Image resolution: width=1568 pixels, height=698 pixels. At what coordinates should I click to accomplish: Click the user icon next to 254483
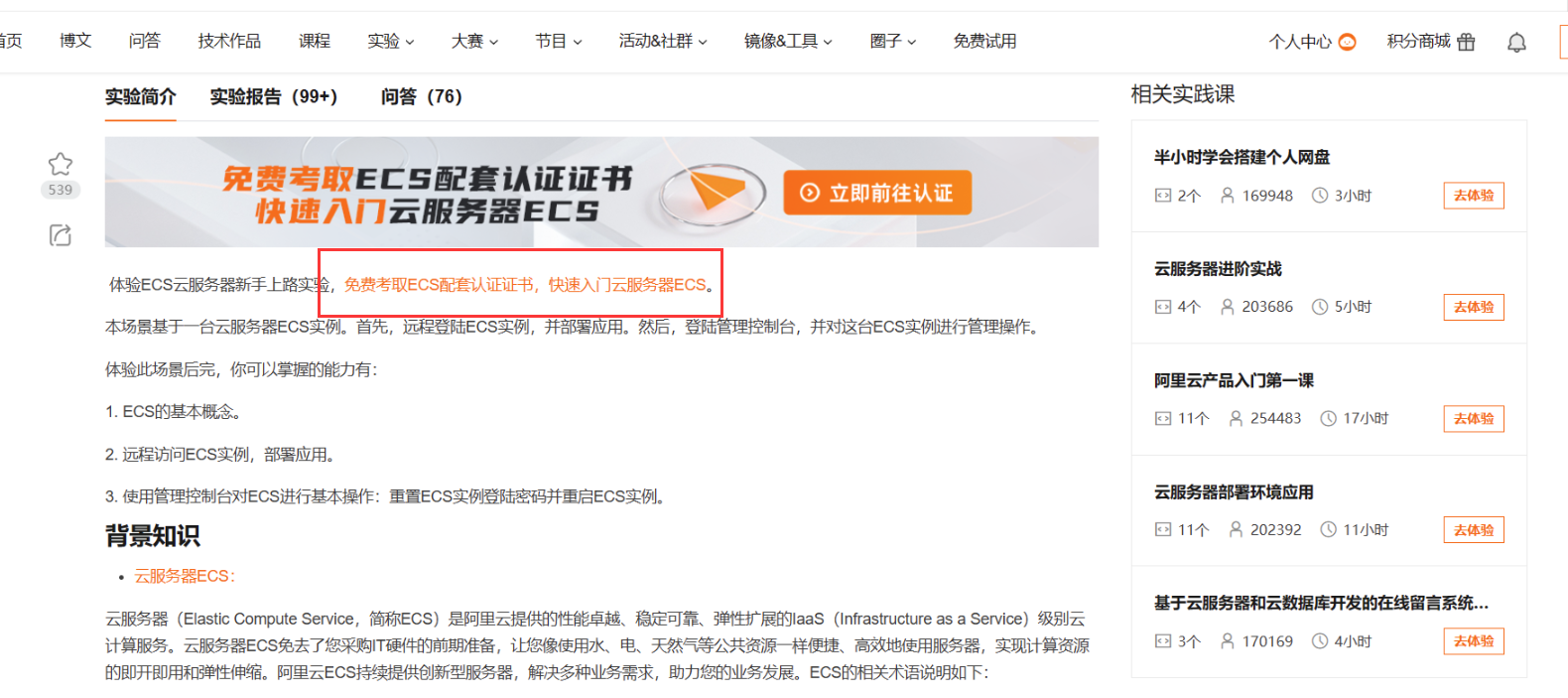pos(1236,418)
